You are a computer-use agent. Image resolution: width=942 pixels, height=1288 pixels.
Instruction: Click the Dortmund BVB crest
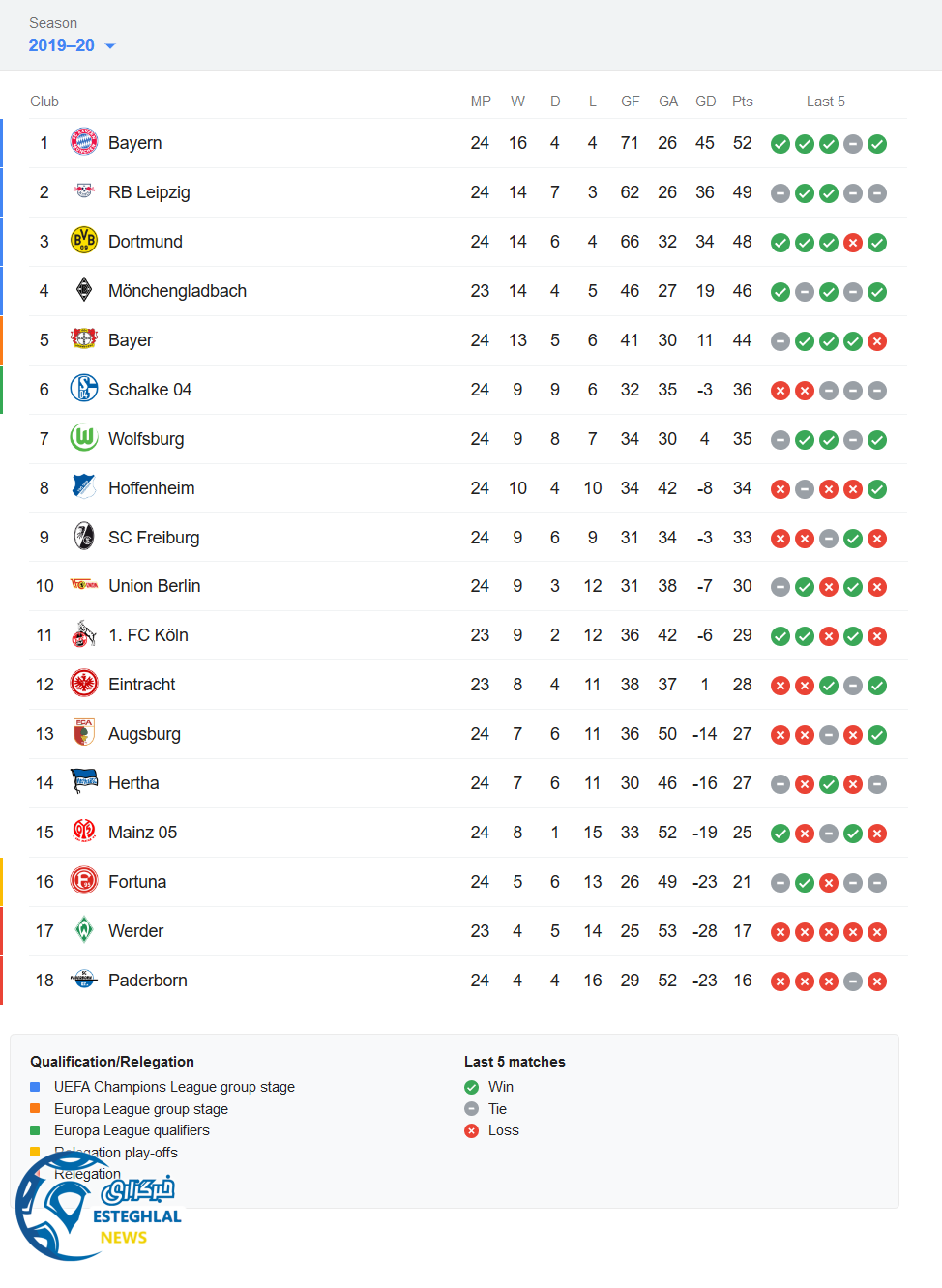84,241
